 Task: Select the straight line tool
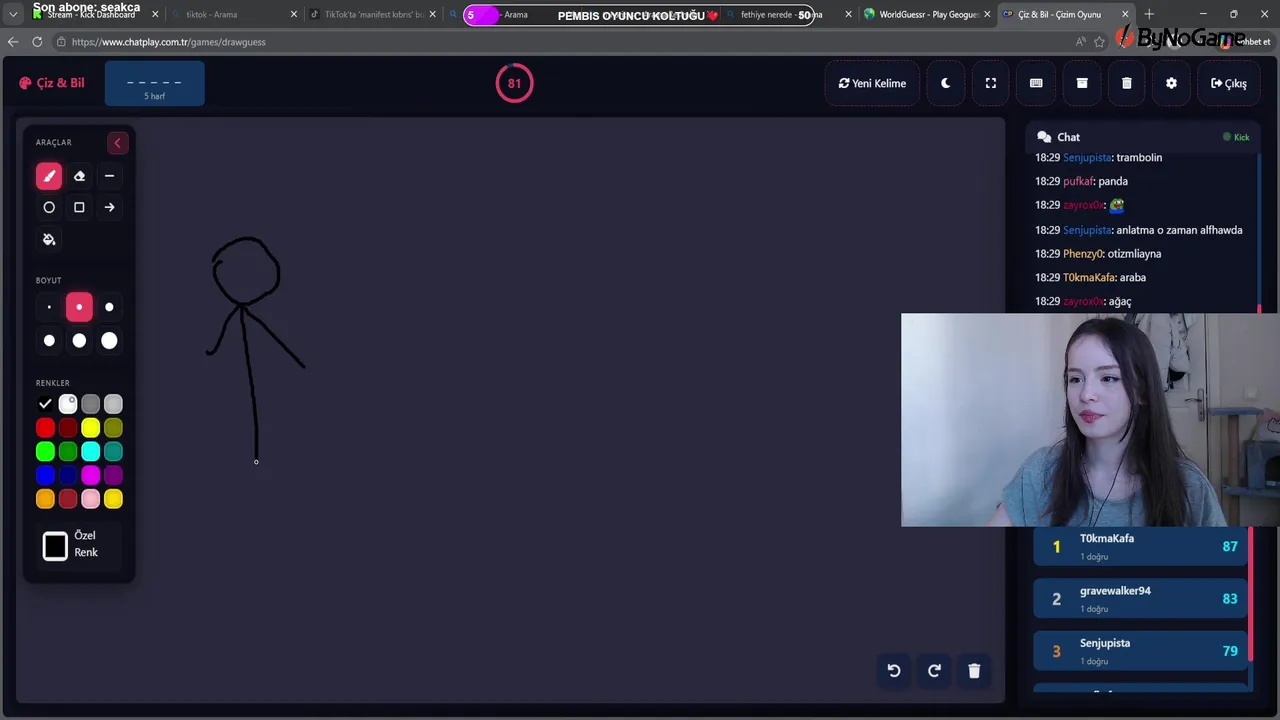(109, 176)
